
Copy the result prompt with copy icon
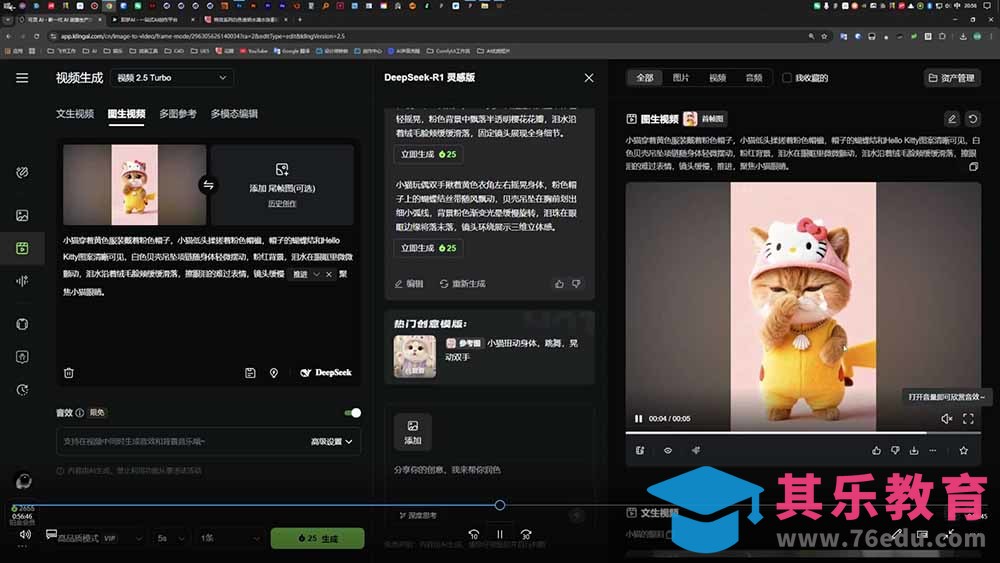973,167
